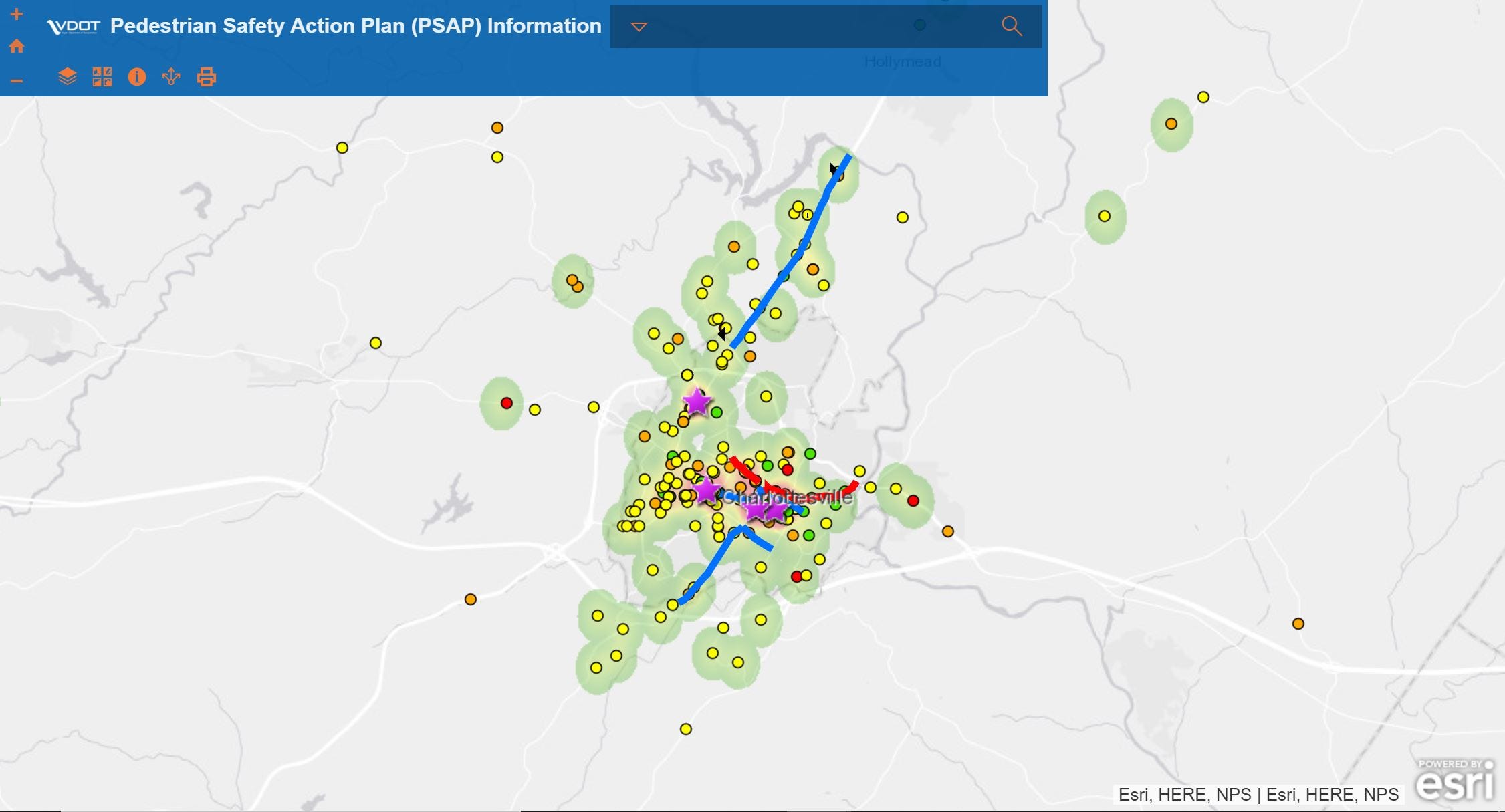Click the VDOT logo
The height and width of the screenshot is (812, 1505).
[x=74, y=27]
